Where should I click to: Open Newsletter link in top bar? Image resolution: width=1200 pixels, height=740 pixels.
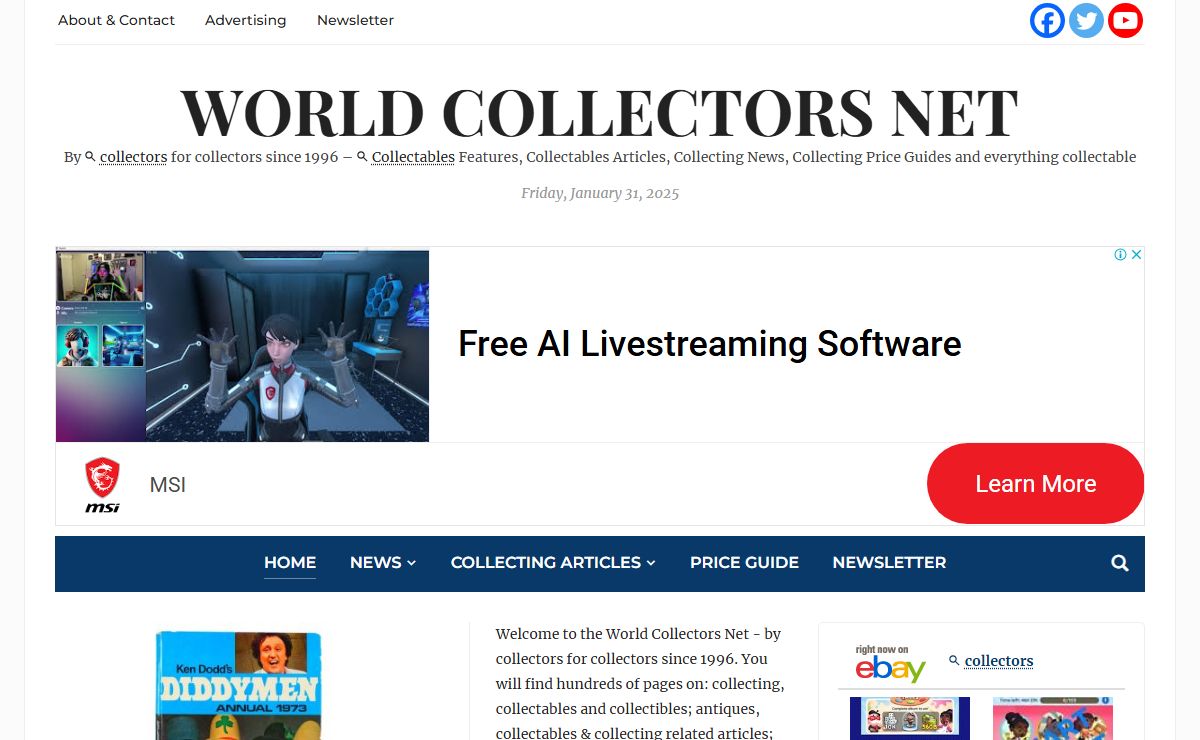point(355,20)
